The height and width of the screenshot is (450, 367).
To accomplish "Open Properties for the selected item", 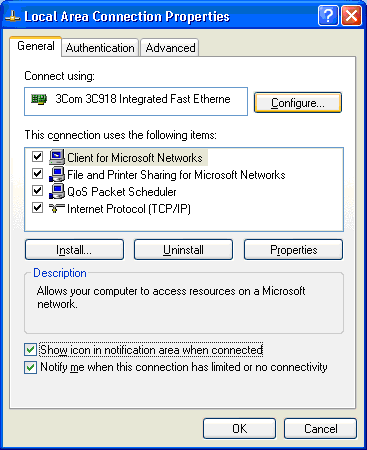I will pos(293,250).
